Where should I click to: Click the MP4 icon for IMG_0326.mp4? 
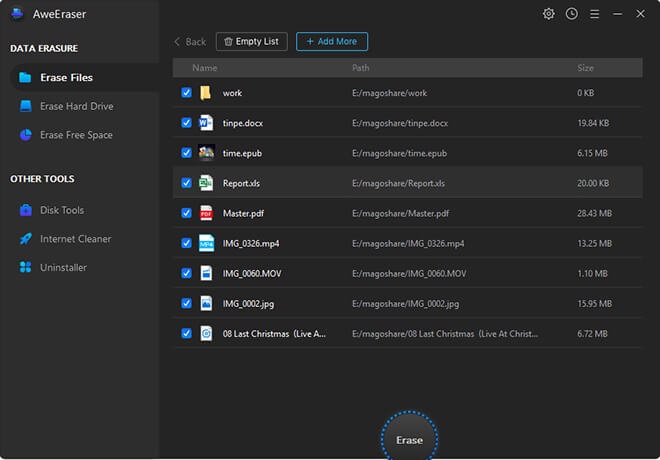coord(206,243)
